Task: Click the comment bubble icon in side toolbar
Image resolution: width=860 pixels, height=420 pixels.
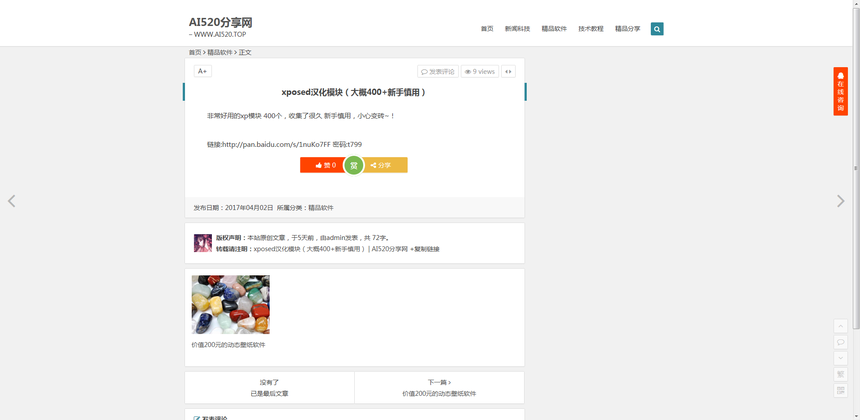Action: coord(840,342)
